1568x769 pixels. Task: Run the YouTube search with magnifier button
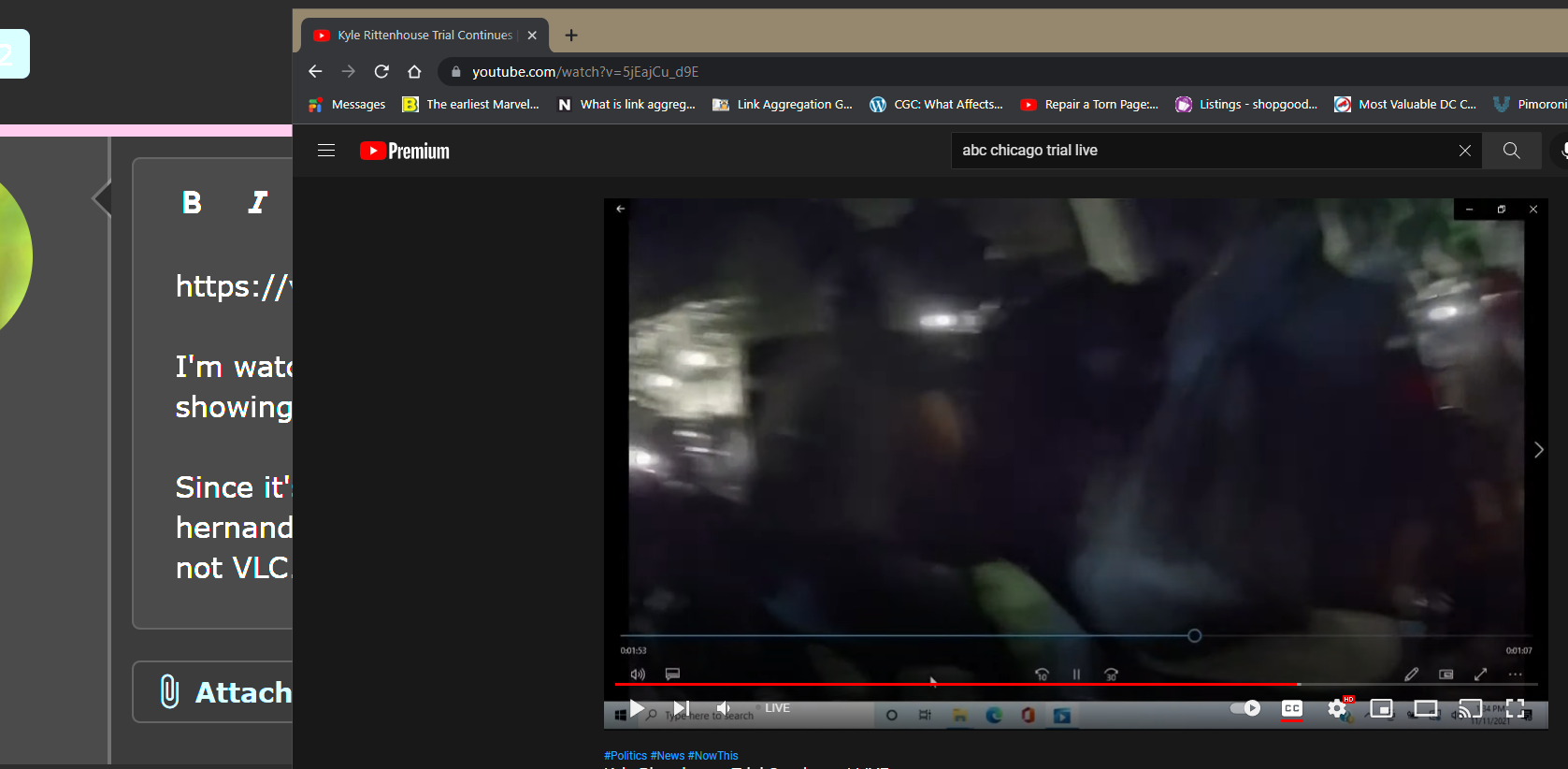click(1512, 151)
